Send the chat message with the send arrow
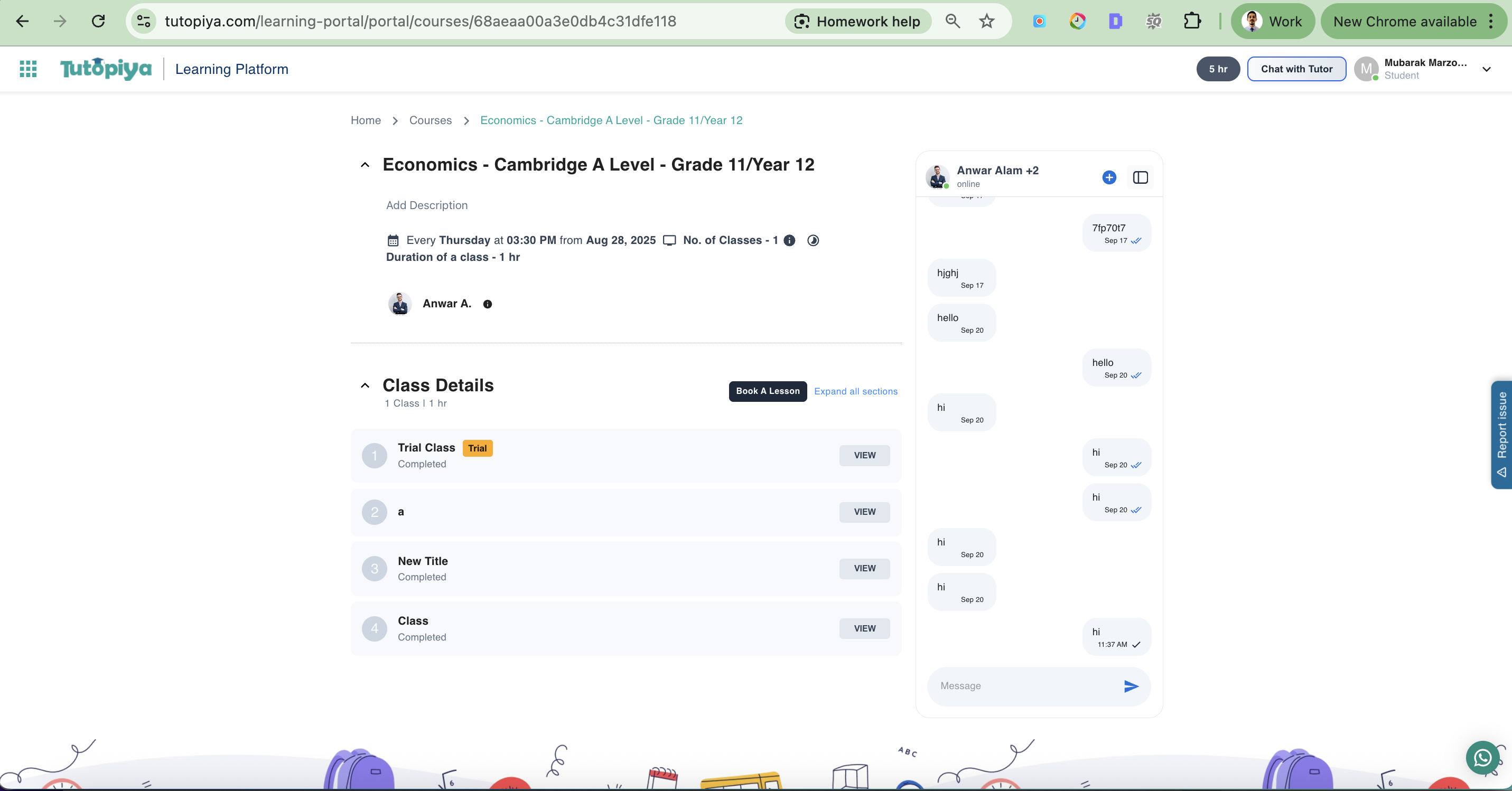1512x791 pixels. [1131, 686]
